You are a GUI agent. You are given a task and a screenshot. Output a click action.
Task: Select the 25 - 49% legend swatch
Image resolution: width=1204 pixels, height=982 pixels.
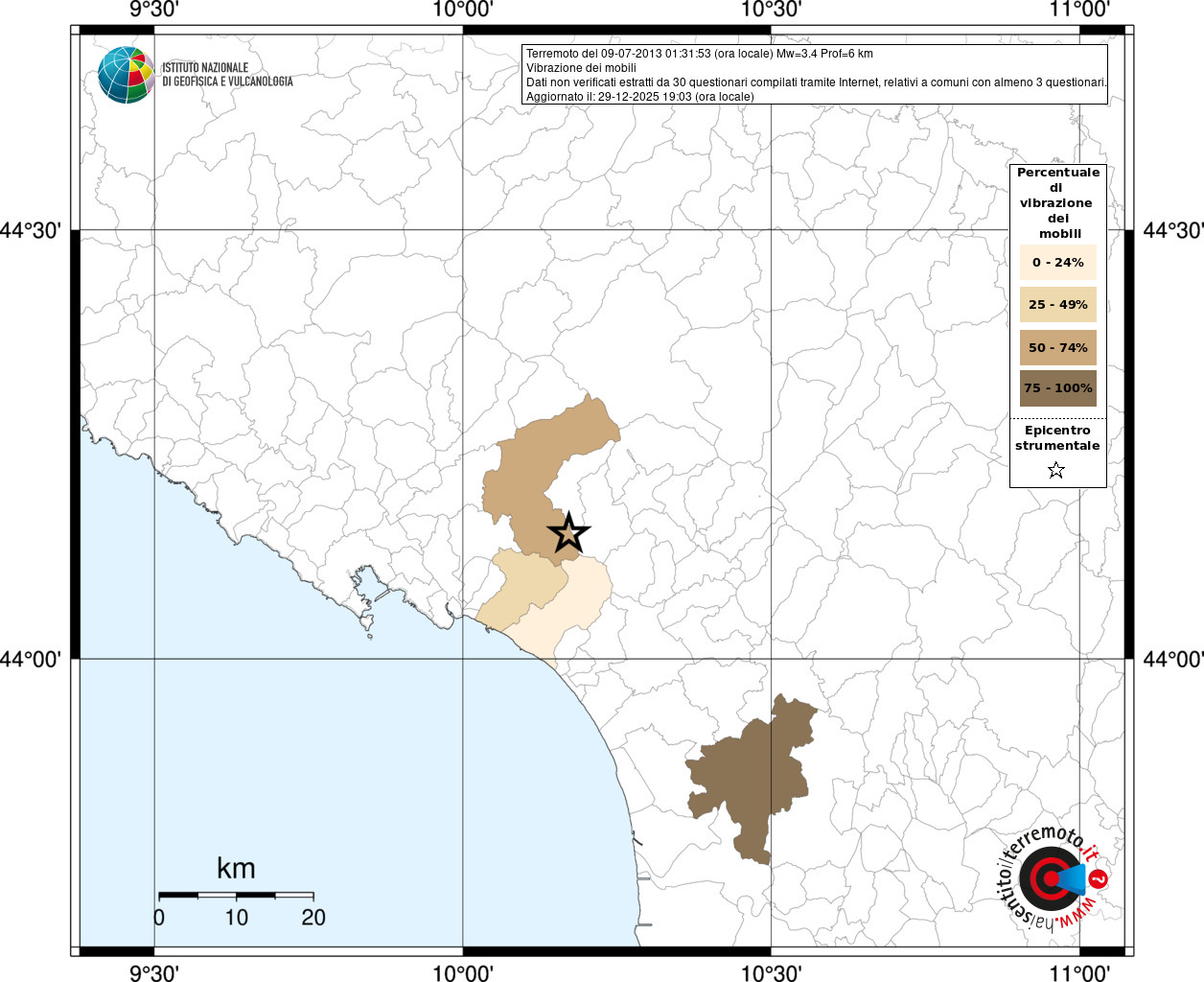[x=1057, y=304]
